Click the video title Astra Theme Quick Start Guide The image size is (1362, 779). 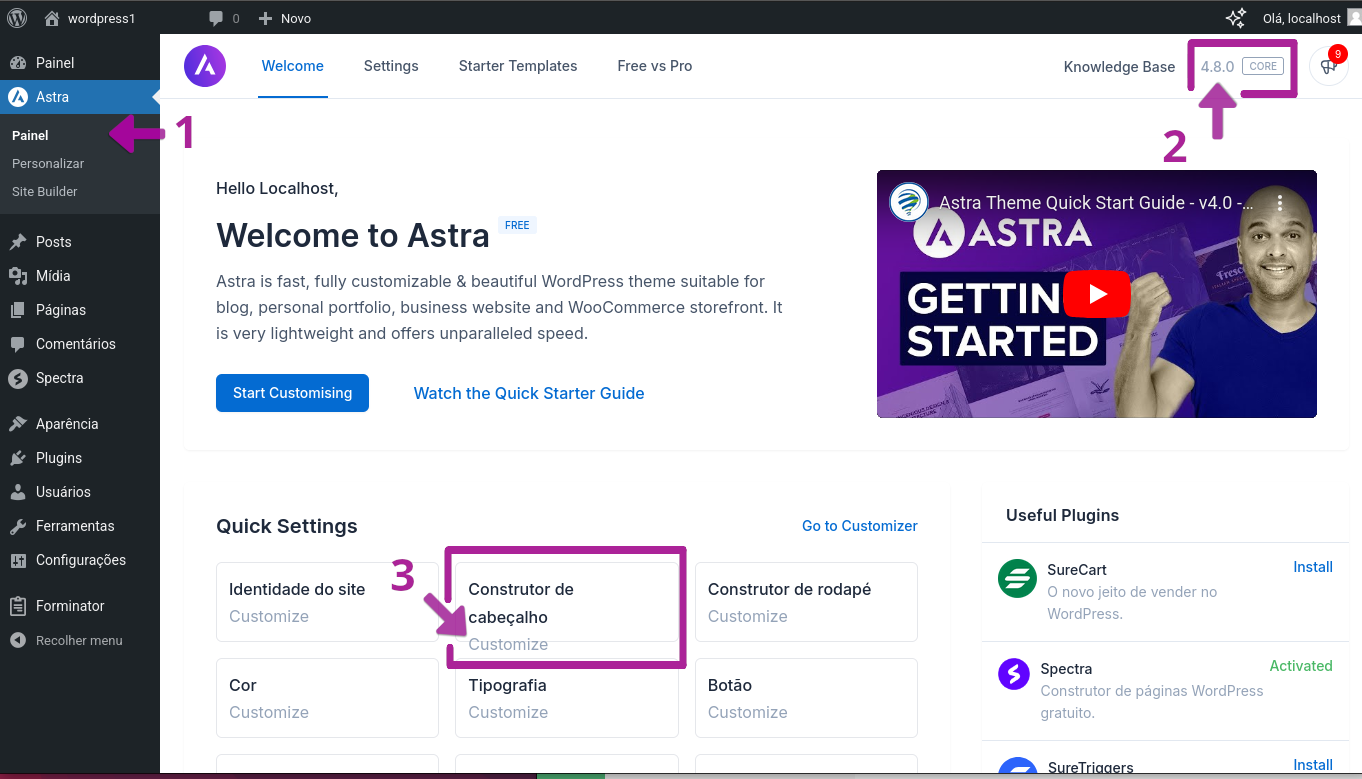point(1096,202)
